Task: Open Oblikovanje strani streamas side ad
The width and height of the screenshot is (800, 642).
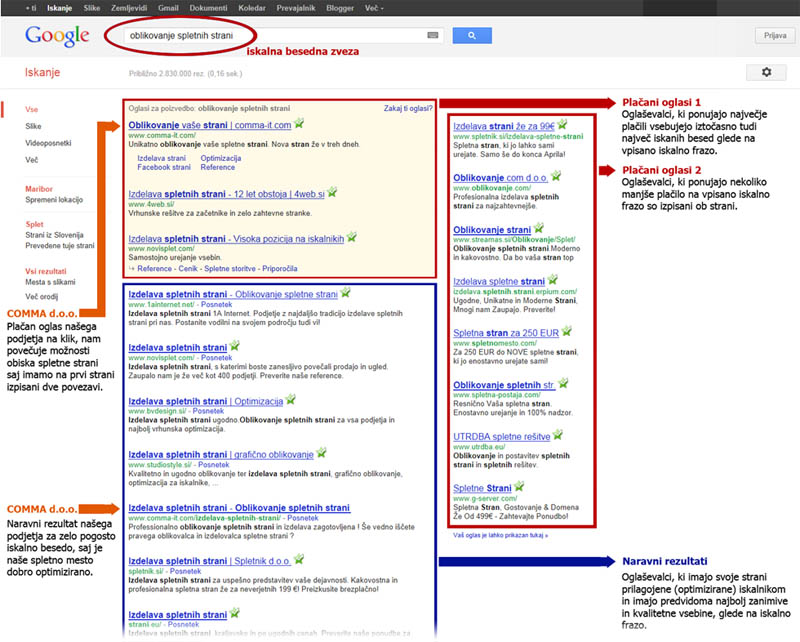Action: click(x=492, y=230)
